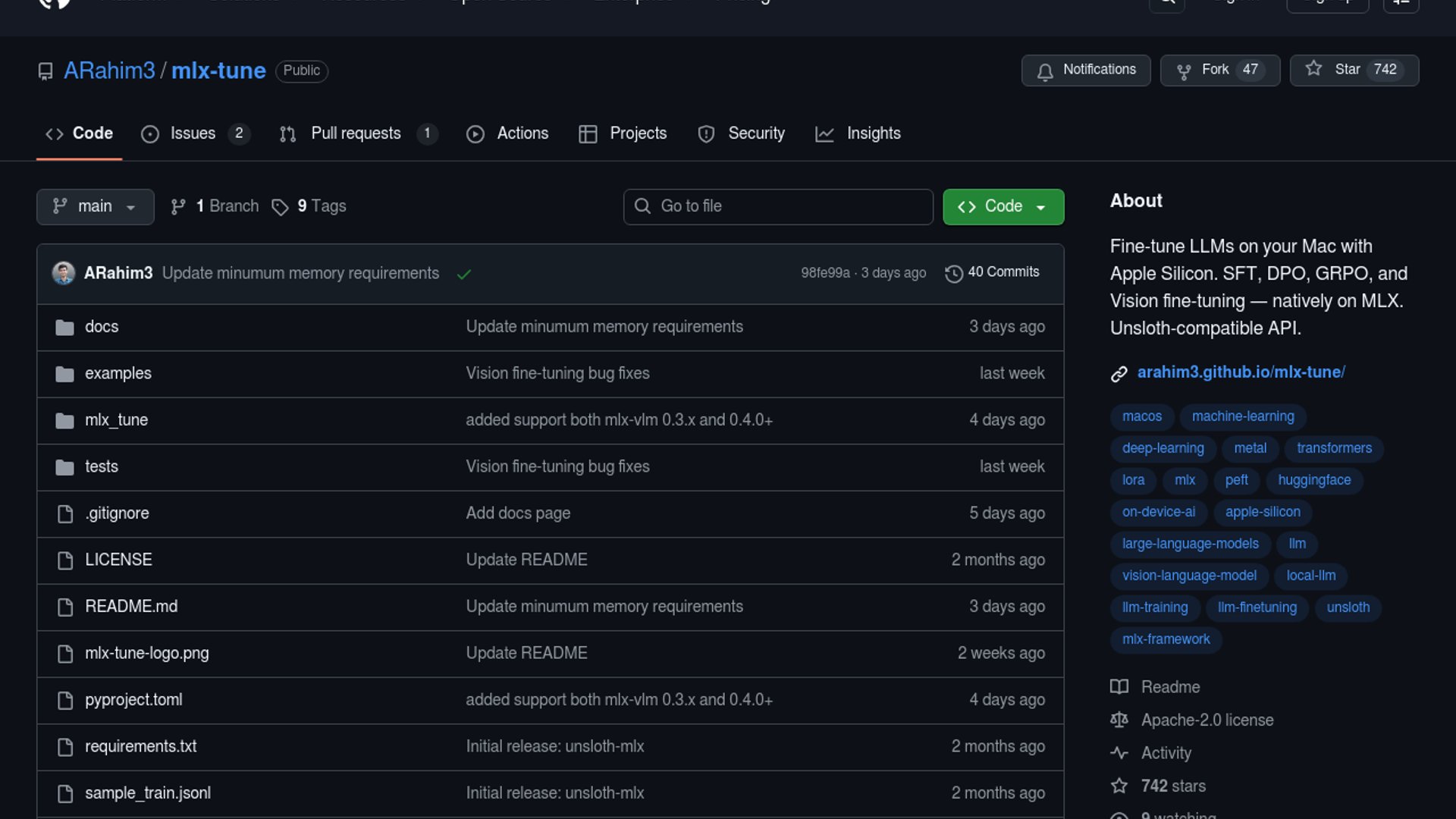Click the Fork repository icon
Screen dimensions: 1456x819
[1183, 71]
